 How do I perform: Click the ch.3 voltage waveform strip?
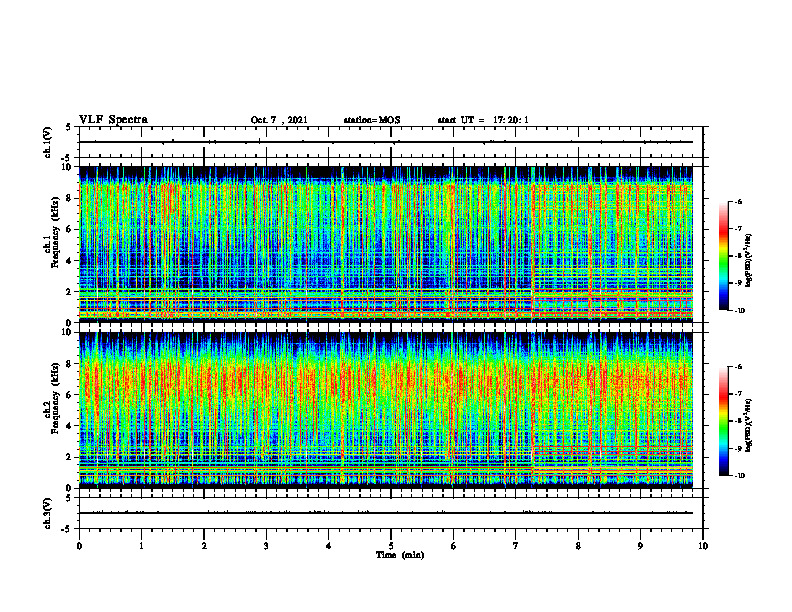pyautogui.click(x=391, y=513)
